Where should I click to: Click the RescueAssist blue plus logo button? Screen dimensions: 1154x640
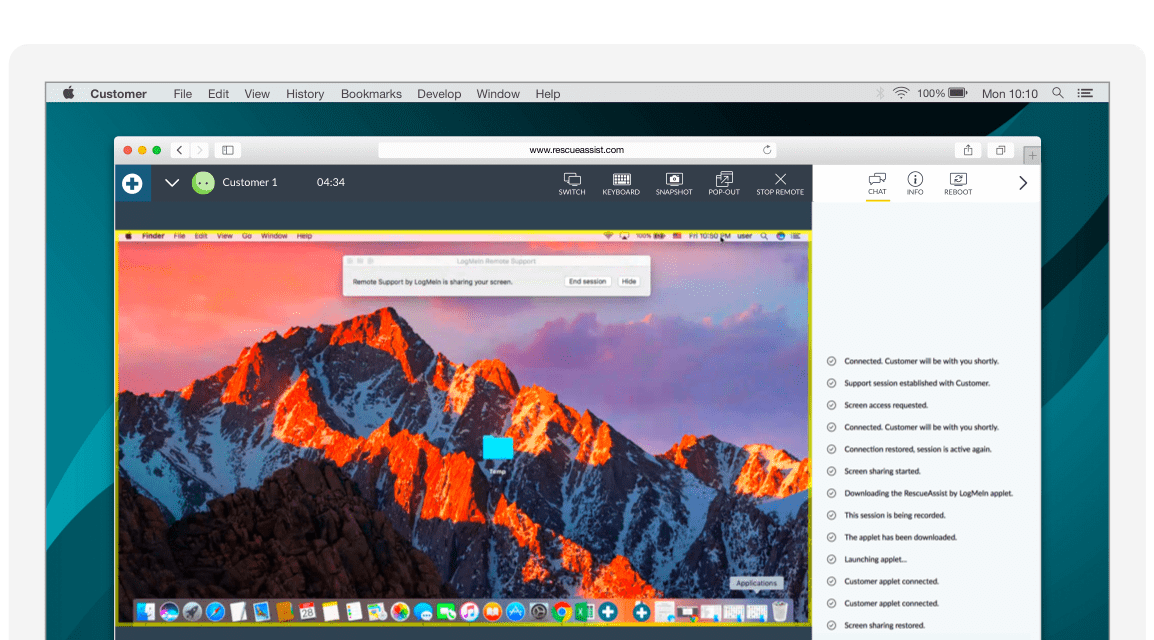(132, 183)
